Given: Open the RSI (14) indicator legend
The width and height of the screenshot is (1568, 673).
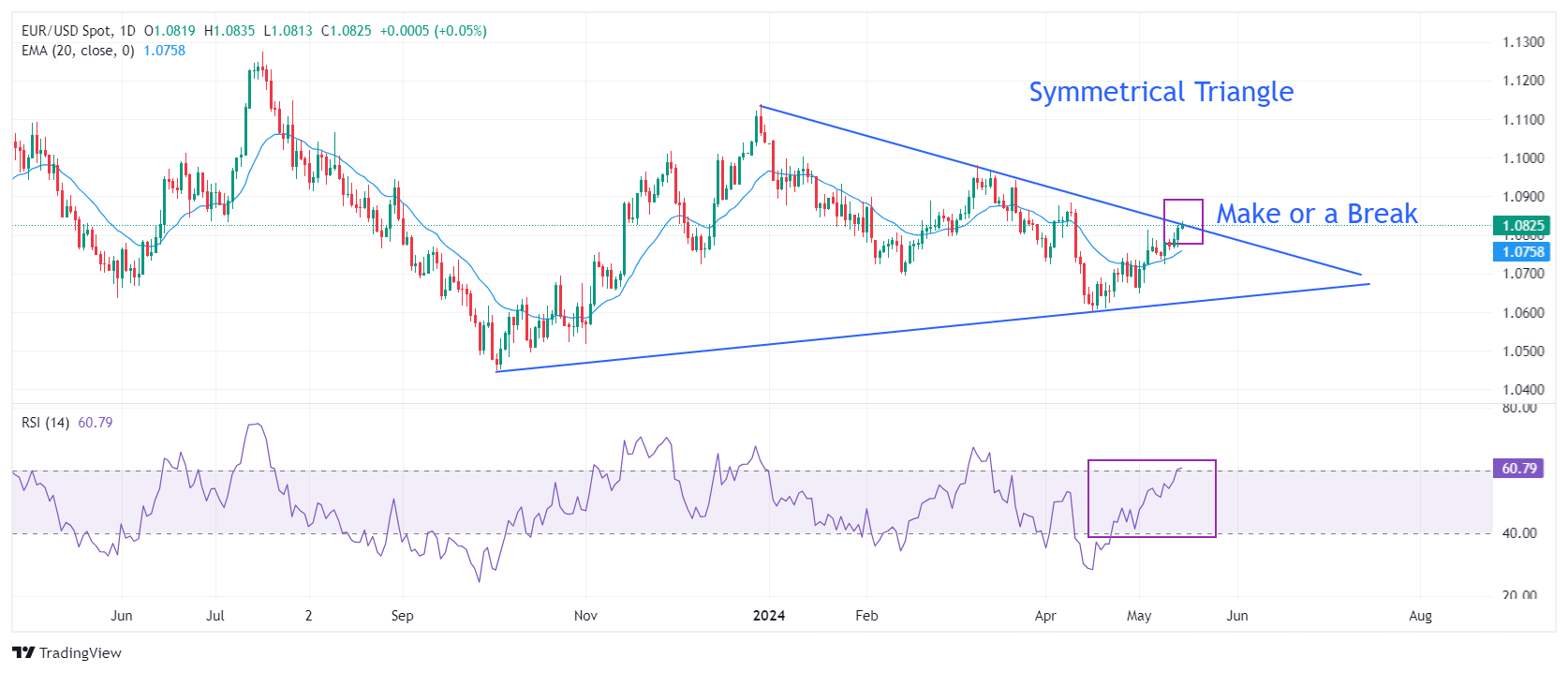Looking at the screenshot, I should click(45, 423).
